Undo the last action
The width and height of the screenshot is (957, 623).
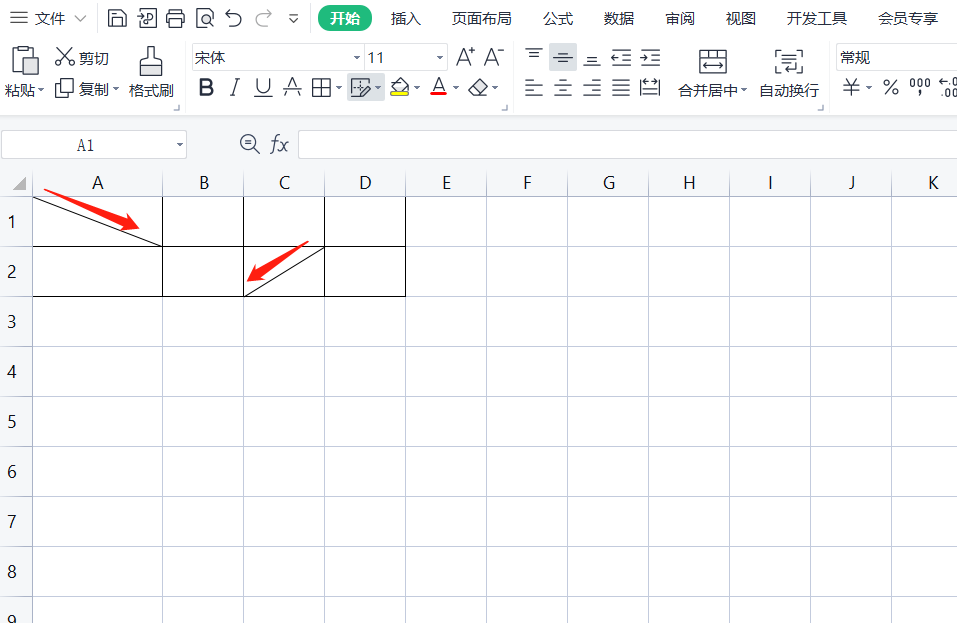[234, 18]
